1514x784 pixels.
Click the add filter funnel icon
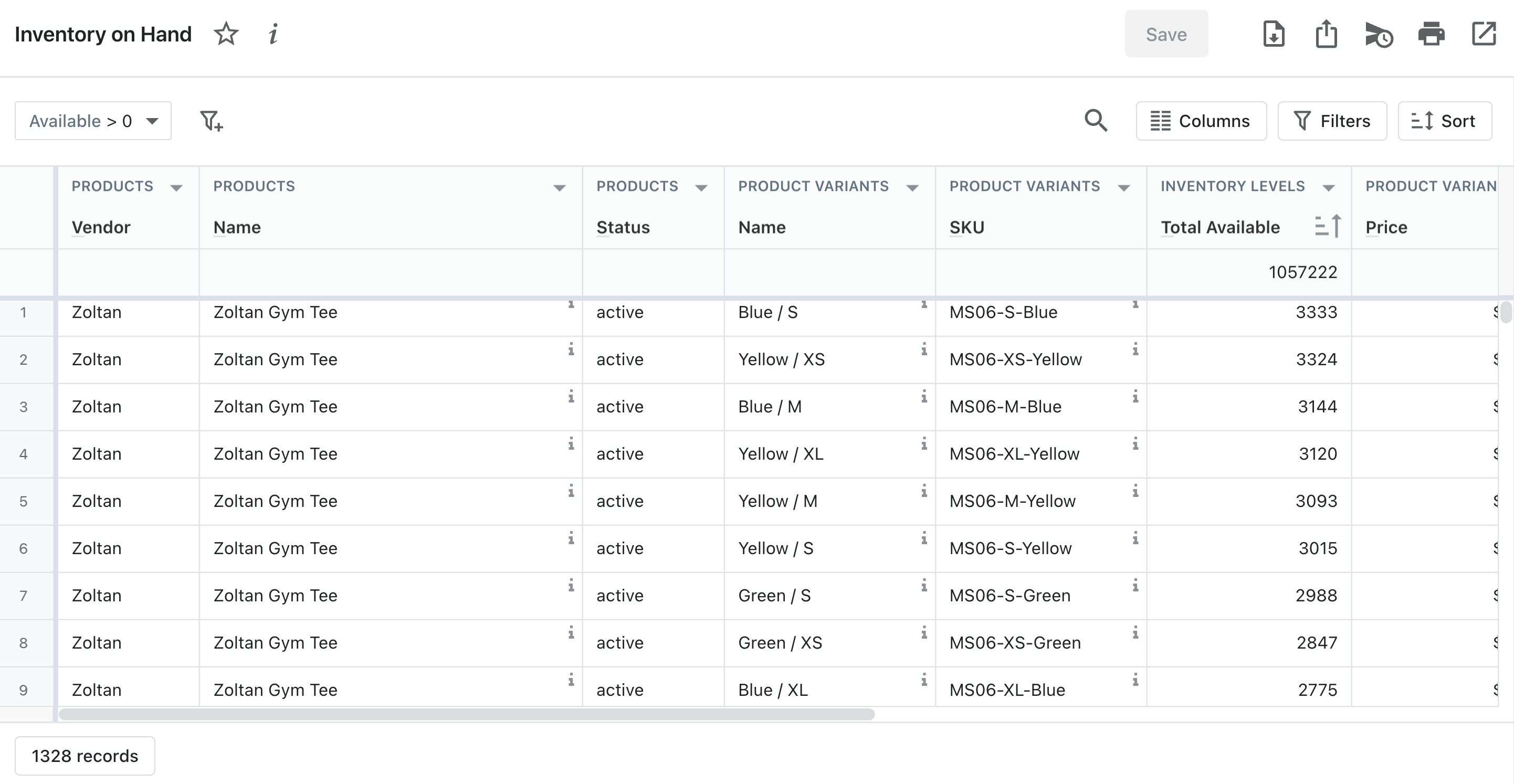[x=211, y=121]
